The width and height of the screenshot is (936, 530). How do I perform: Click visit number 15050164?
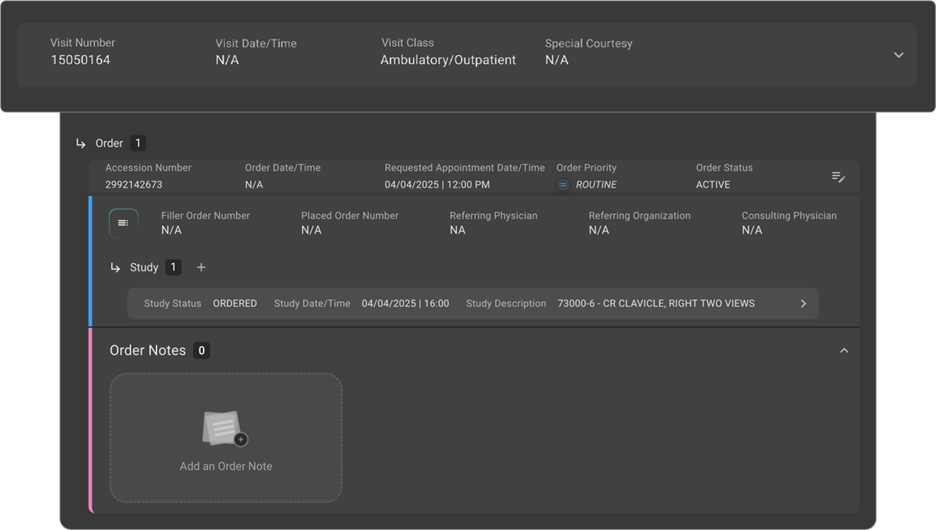pos(81,60)
